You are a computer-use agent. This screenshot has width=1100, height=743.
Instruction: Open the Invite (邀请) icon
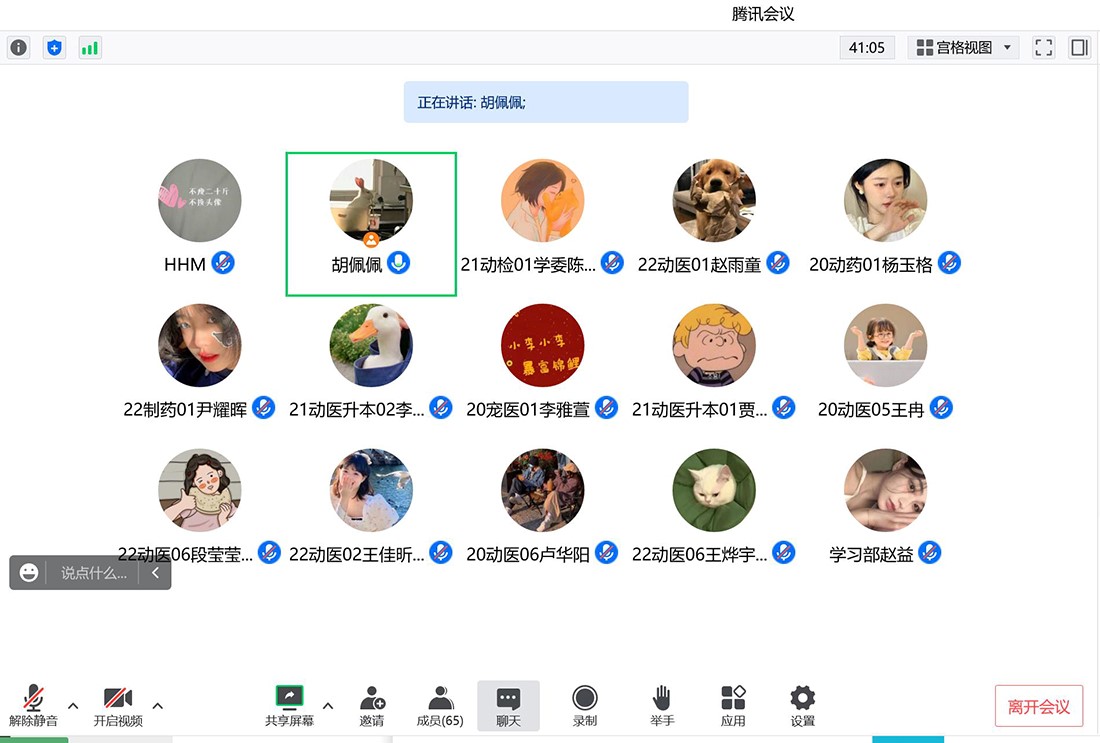point(372,705)
